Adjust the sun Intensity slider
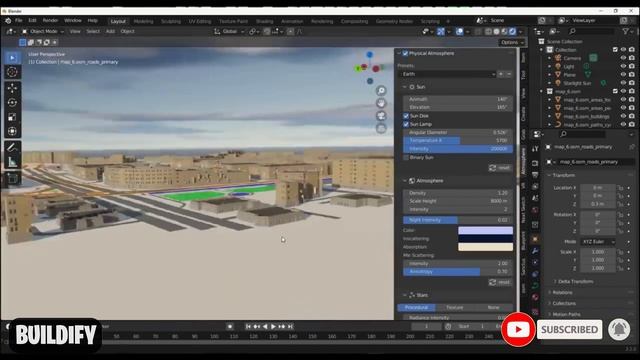Image resolution: width=640 pixels, height=360 pixels. pyautogui.click(x=458, y=149)
